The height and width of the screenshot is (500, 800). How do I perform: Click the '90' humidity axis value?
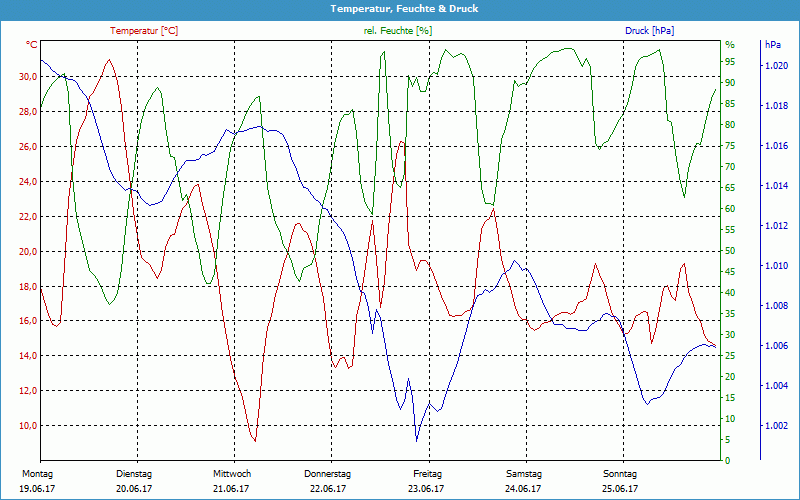(730, 83)
